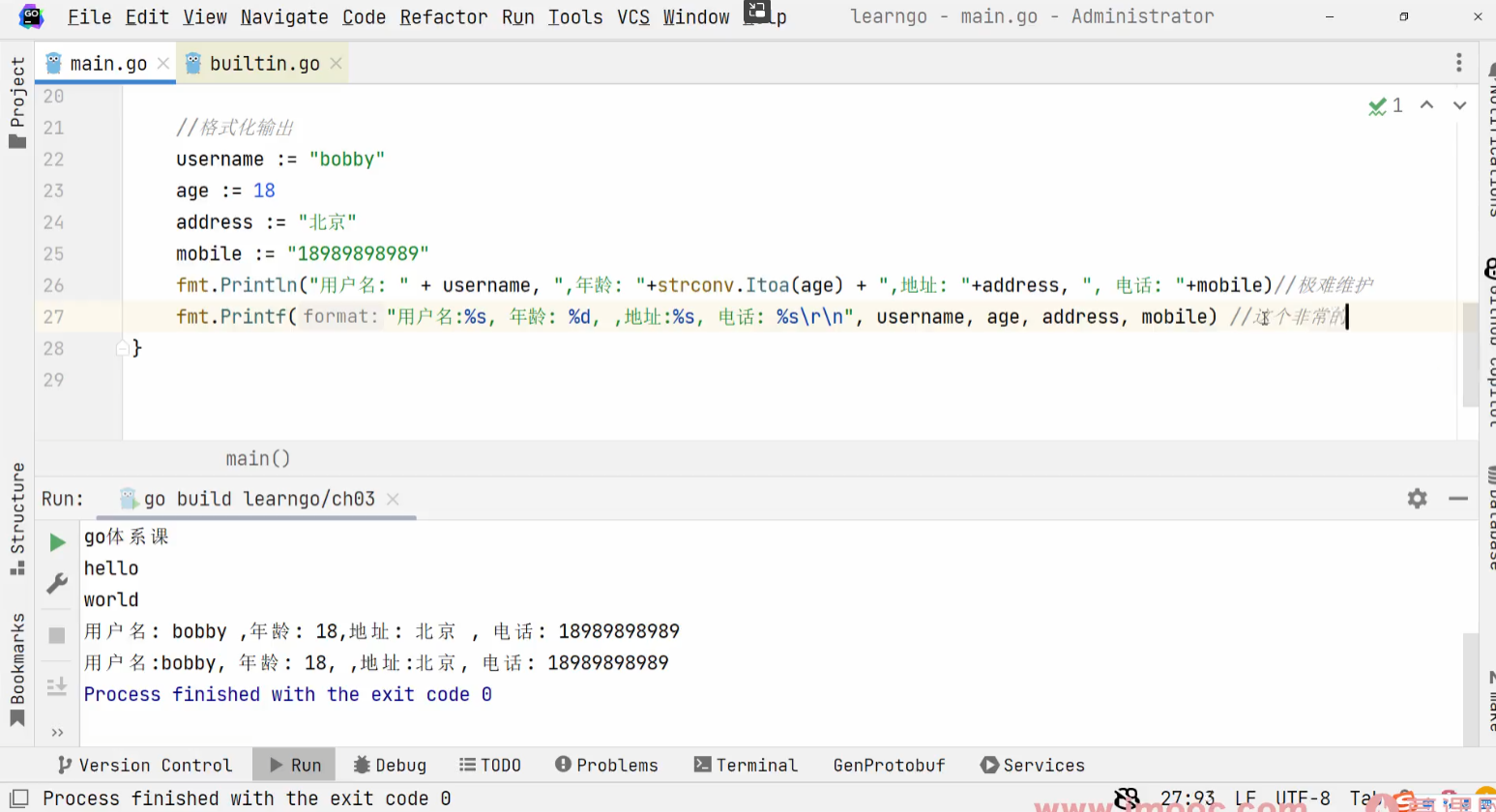Rerun the program with green play icon

click(x=57, y=542)
